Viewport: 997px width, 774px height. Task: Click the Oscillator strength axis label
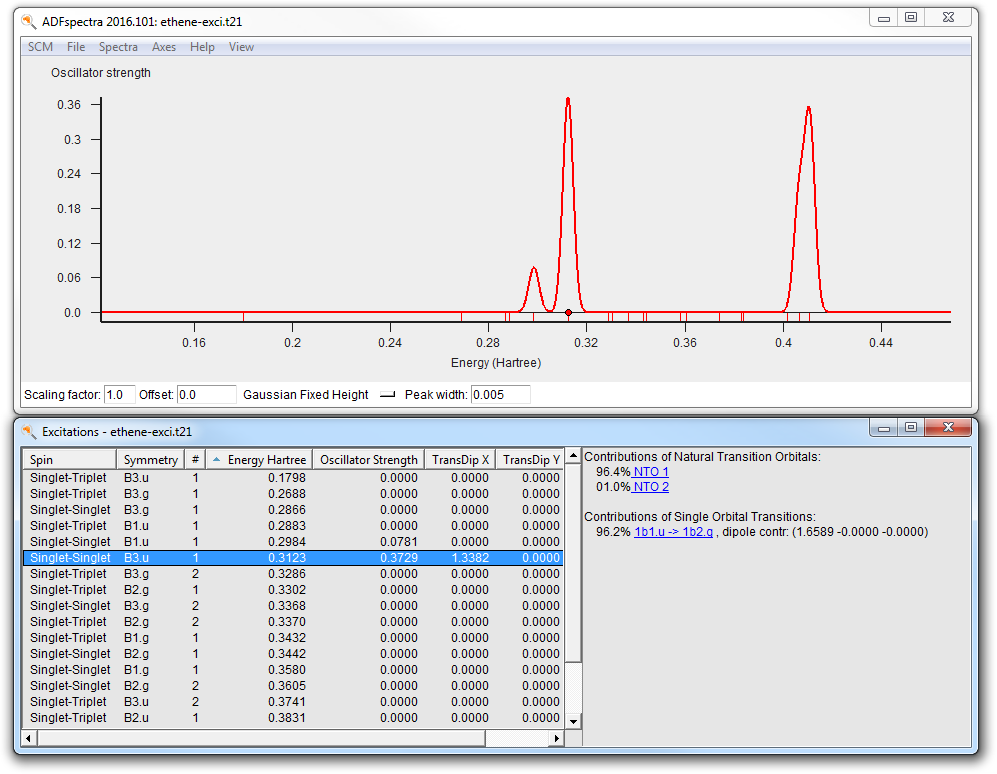tap(100, 73)
